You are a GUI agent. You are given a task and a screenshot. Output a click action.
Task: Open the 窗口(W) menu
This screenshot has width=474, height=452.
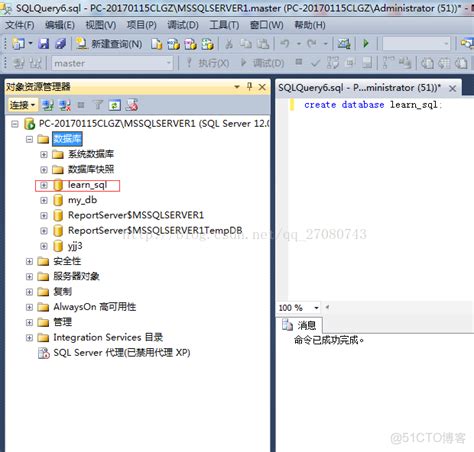coord(267,25)
